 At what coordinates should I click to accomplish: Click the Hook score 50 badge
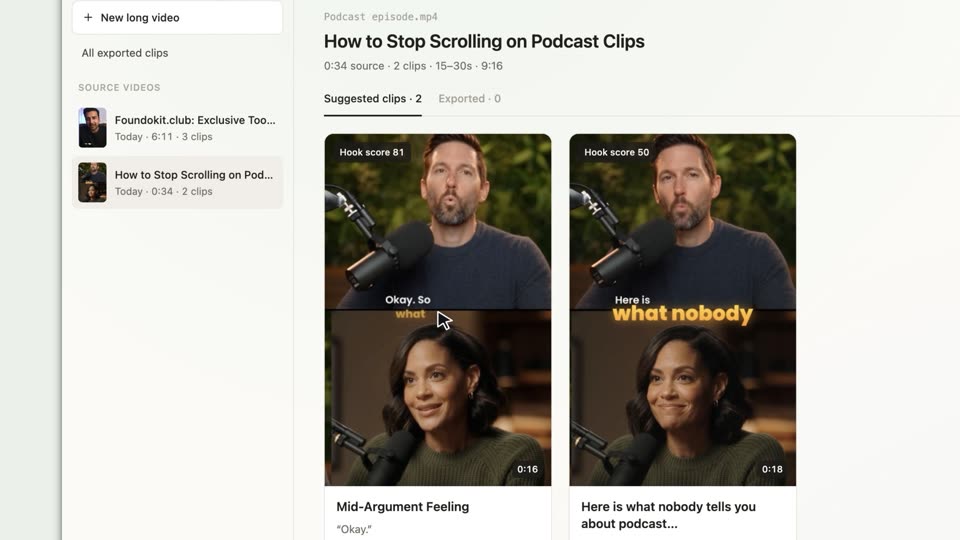click(x=617, y=152)
